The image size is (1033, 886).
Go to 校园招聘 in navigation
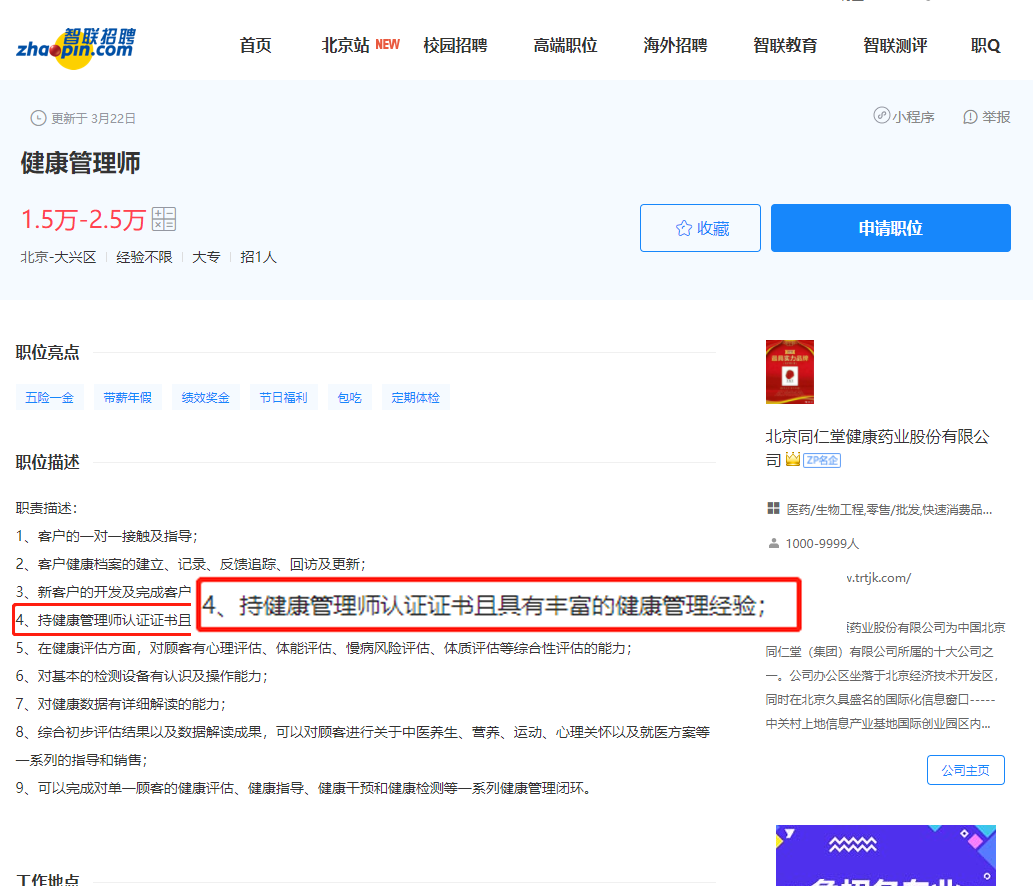455,45
